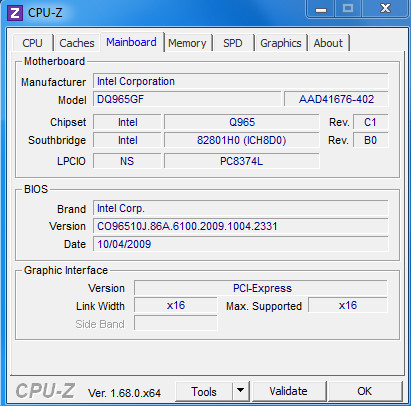
Task: Click the DQ965GF model value
Action: pyautogui.click(x=187, y=99)
